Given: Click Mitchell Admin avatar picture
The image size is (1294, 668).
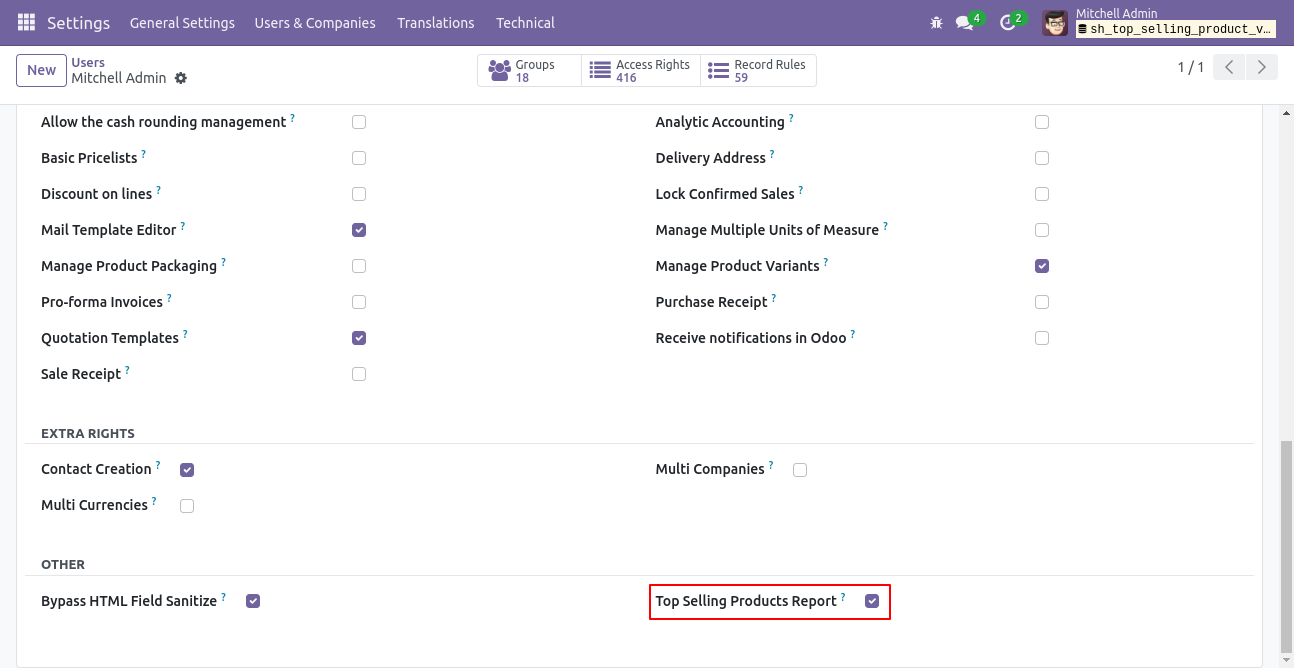Looking at the screenshot, I should pos(1055,22).
